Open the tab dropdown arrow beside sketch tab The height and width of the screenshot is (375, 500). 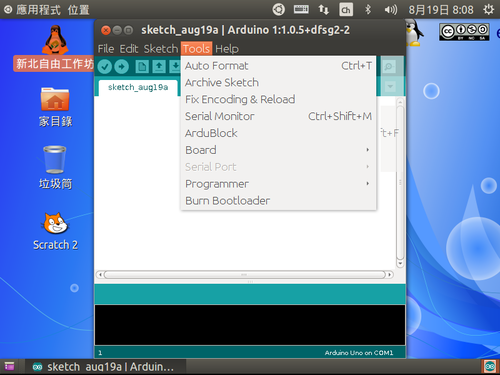click(x=390, y=87)
